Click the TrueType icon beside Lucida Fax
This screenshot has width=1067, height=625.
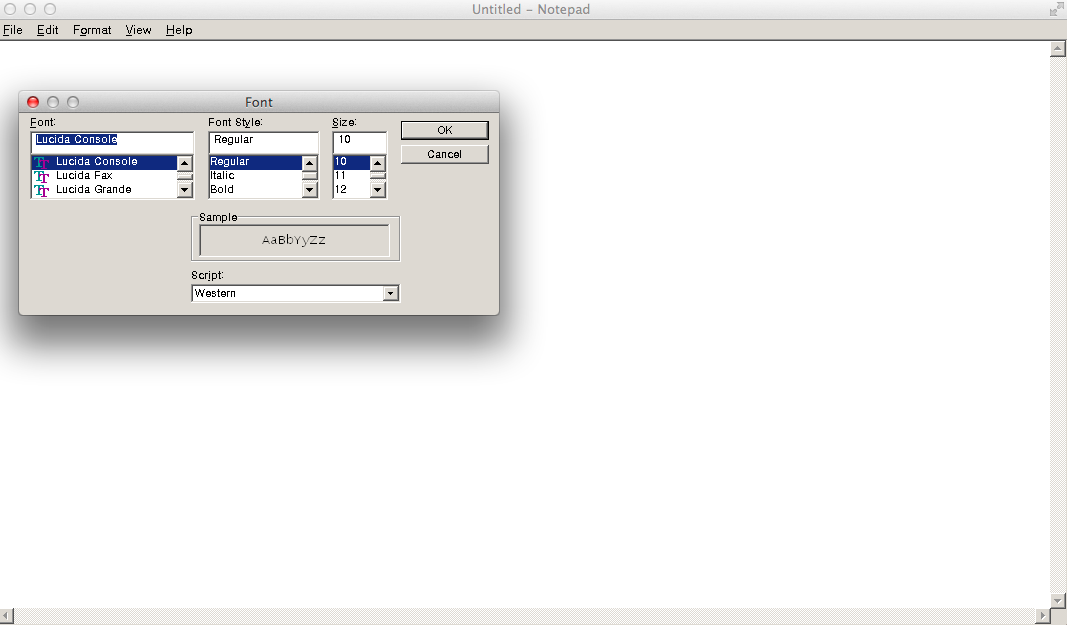click(42, 176)
